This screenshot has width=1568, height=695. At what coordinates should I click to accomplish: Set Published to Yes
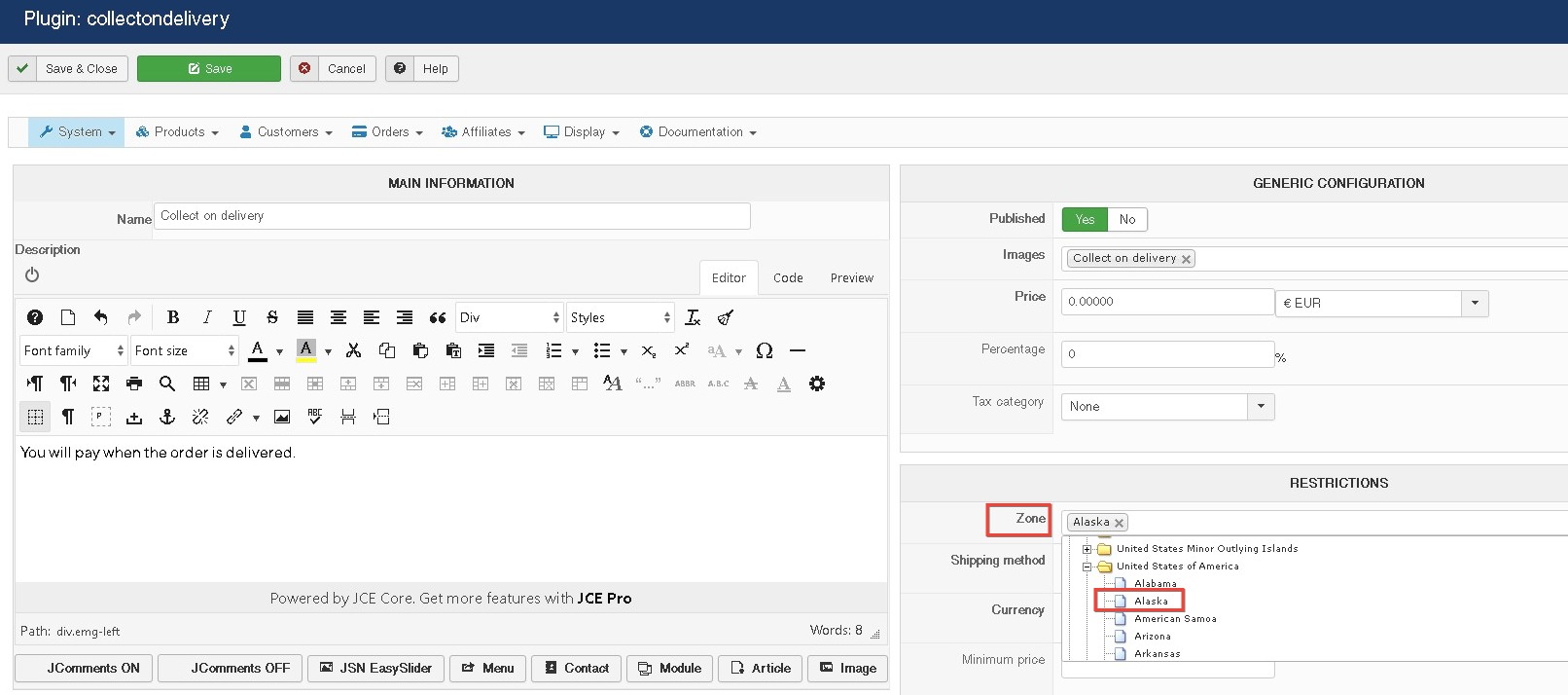point(1085,219)
